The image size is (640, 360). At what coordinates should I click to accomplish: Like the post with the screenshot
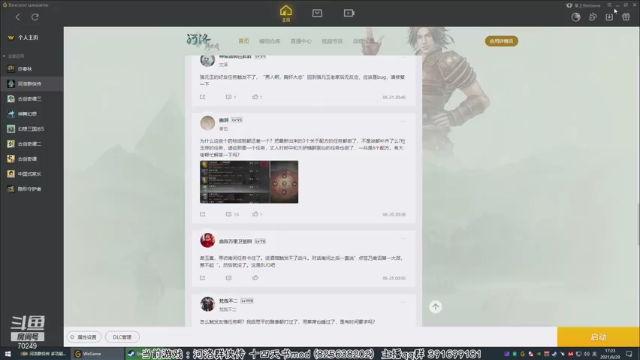(x=257, y=214)
